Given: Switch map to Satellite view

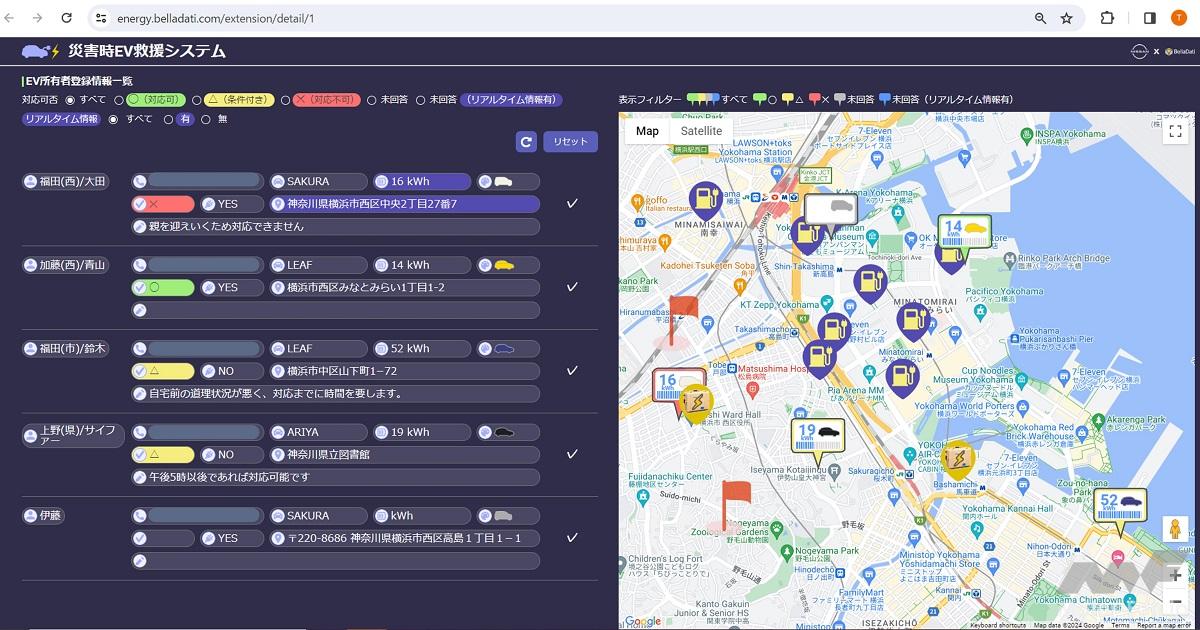Looking at the screenshot, I should [701, 131].
